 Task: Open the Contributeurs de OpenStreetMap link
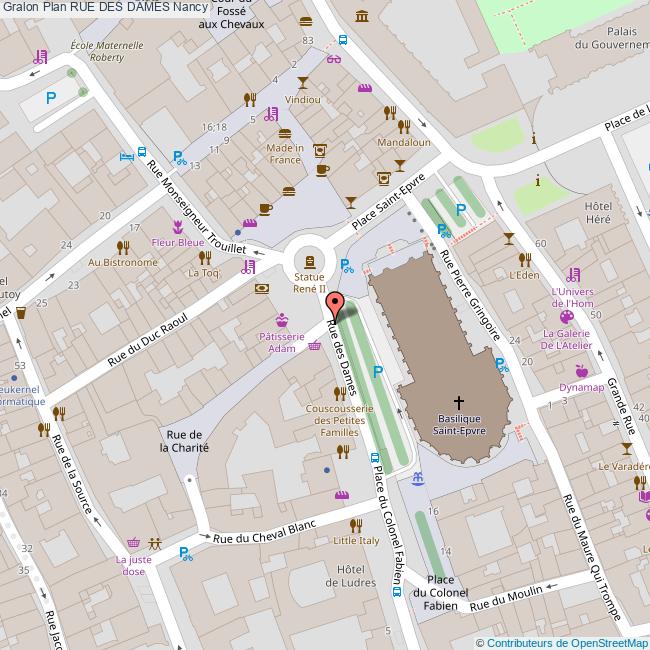point(567,643)
